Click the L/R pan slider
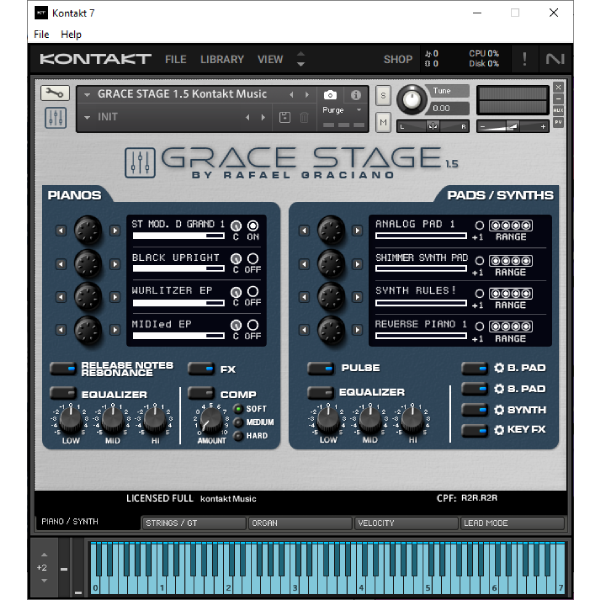This screenshot has width=600, height=600. pyautogui.click(x=433, y=126)
